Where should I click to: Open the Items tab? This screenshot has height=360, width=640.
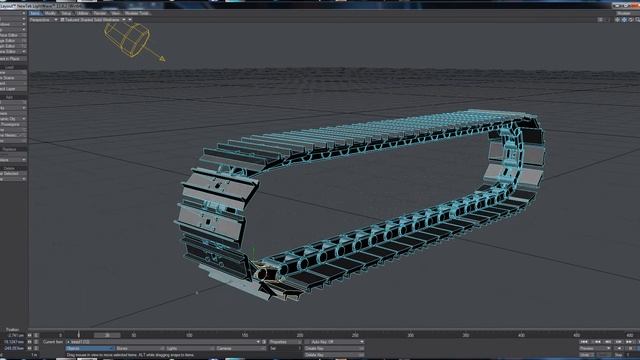pos(35,13)
